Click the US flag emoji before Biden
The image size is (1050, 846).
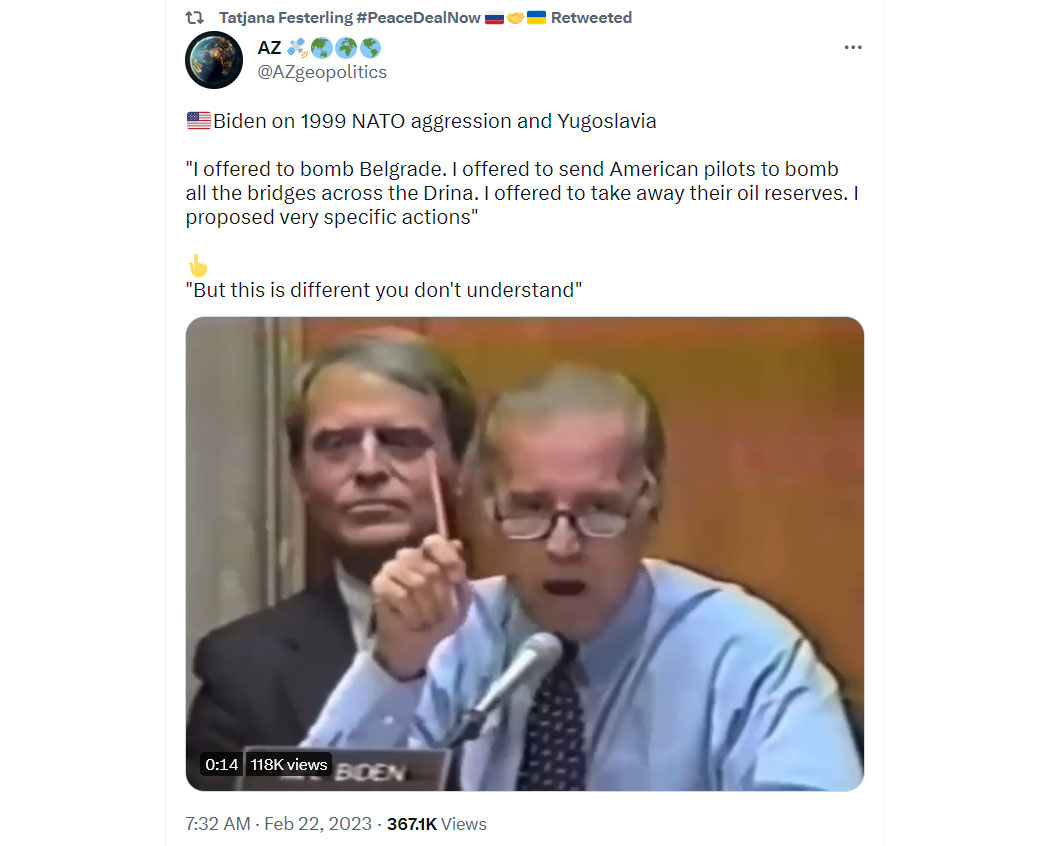(x=199, y=121)
